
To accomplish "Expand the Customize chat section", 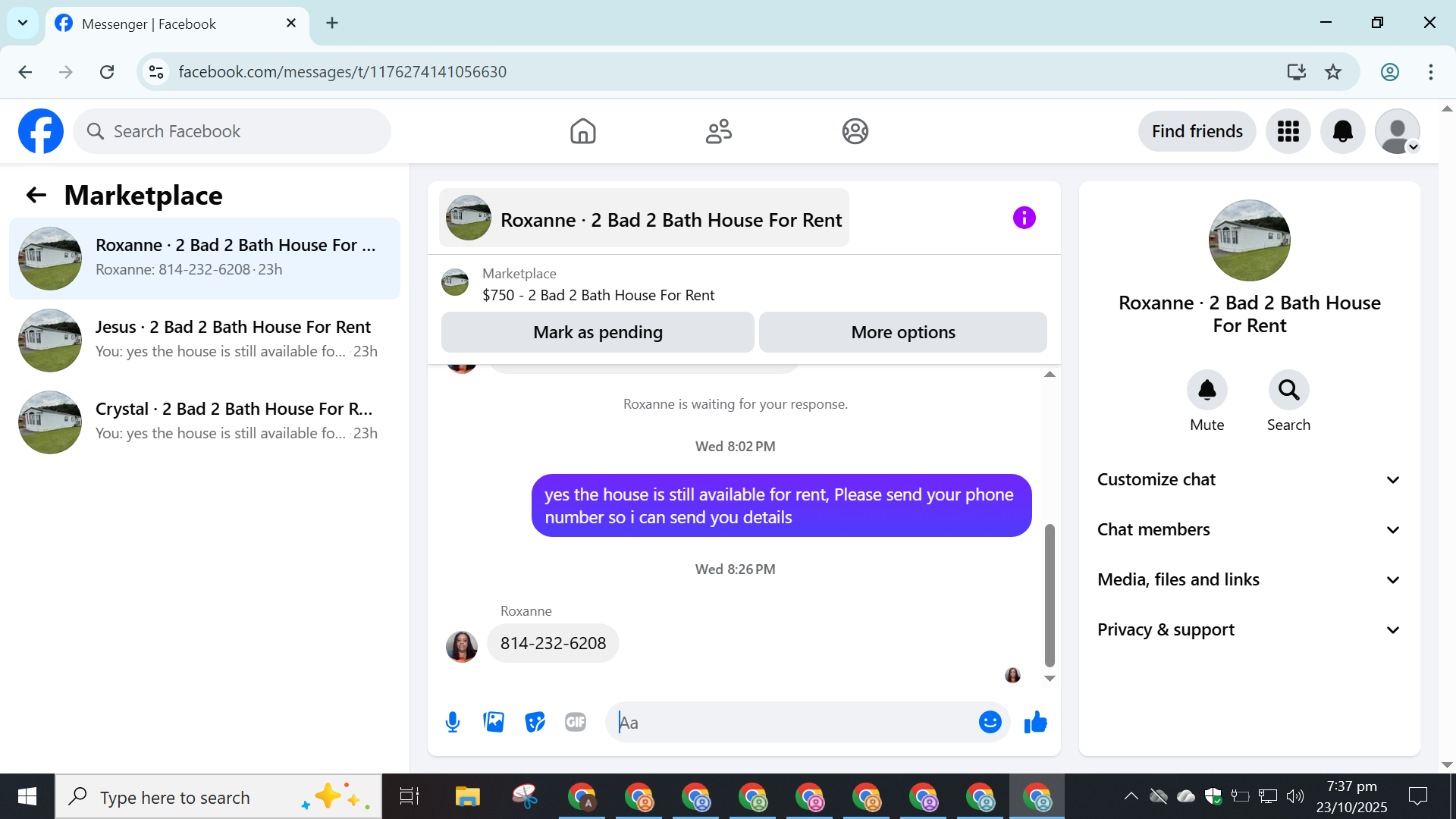I will 1249,479.
